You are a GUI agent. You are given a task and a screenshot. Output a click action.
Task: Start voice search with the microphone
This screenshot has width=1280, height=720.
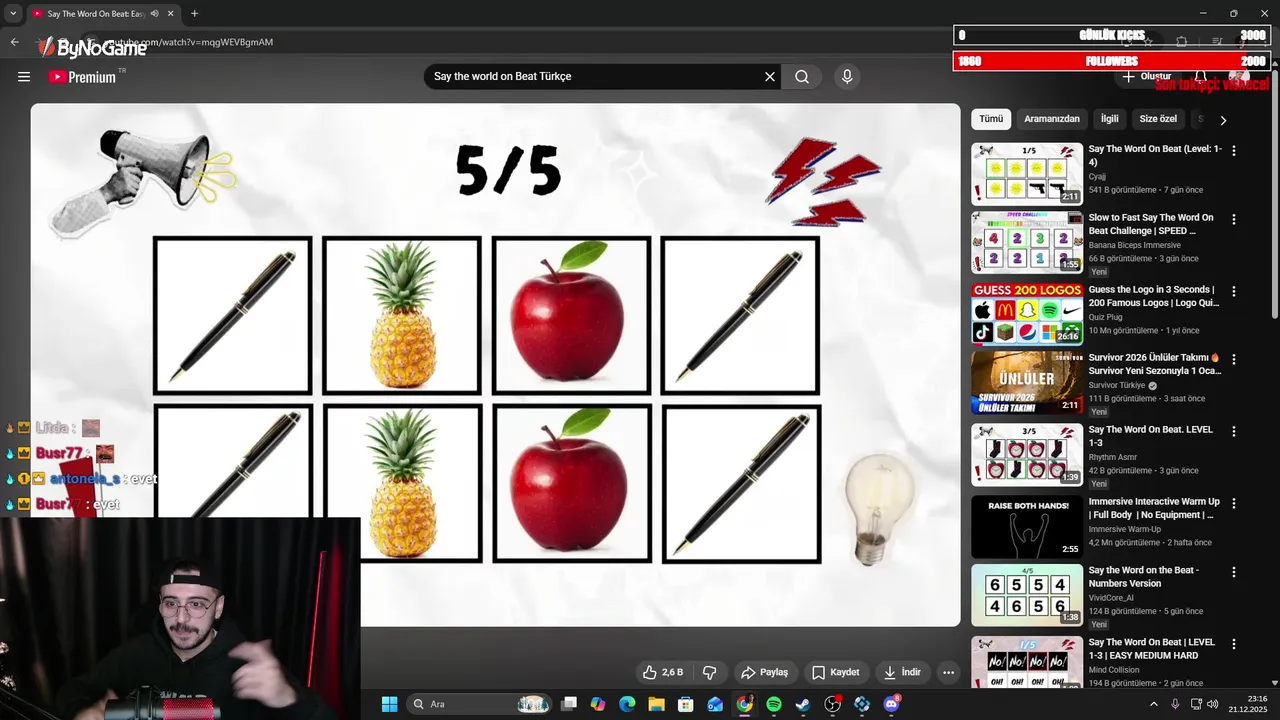(x=847, y=77)
